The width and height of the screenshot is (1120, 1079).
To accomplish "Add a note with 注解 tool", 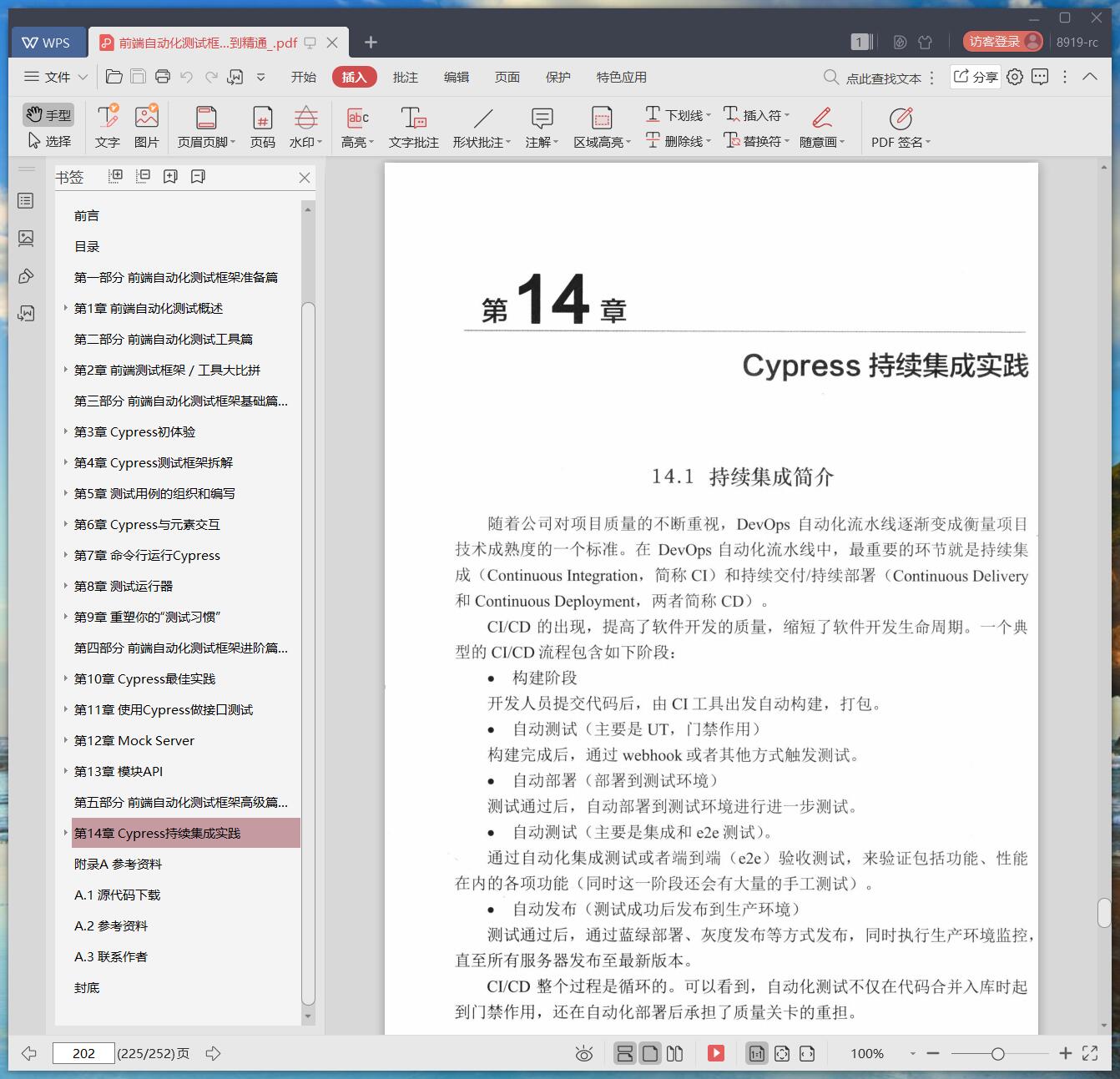I will pos(542,126).
